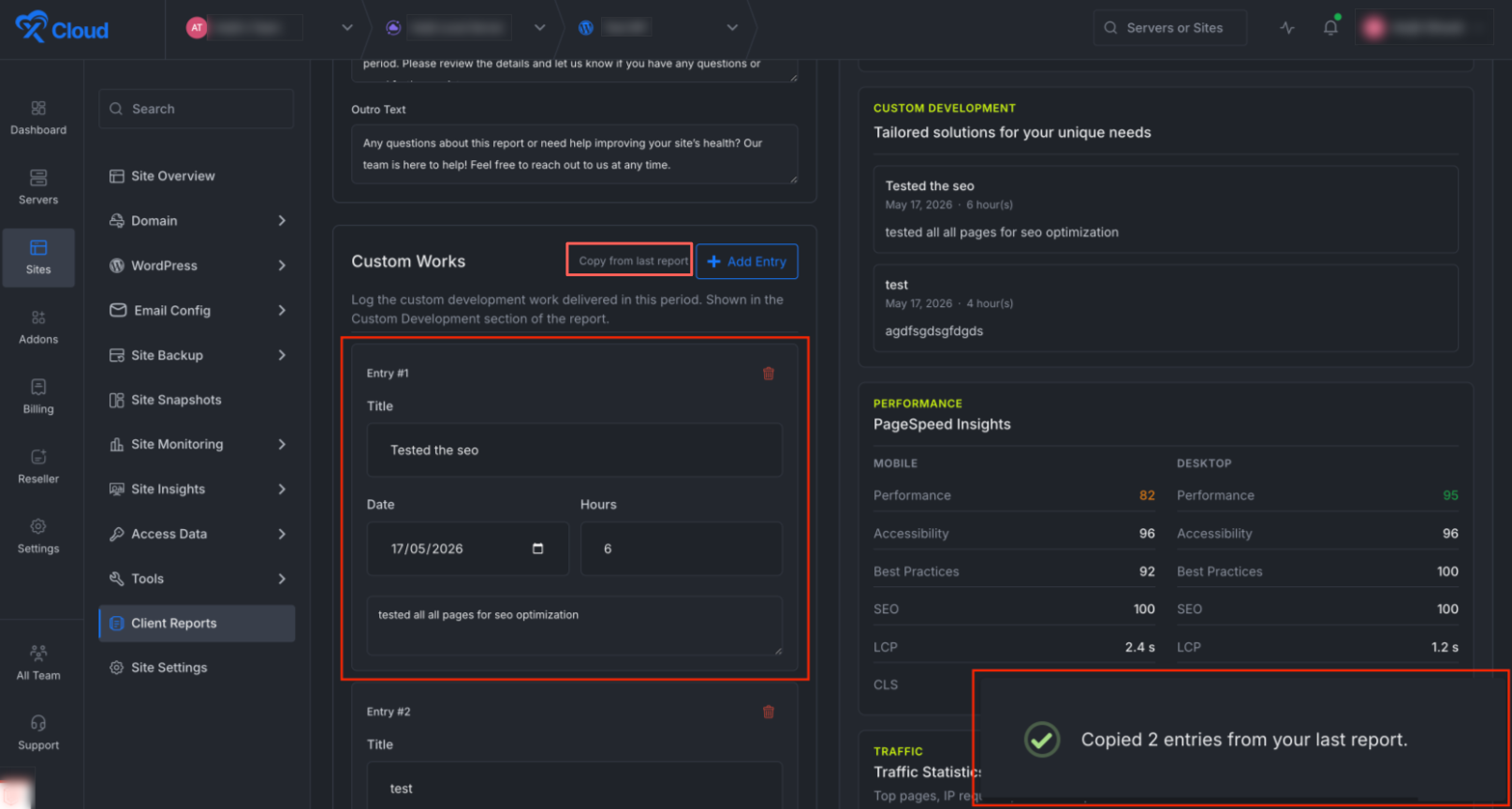The height and width of the screenshot is (809, 1512).
Task: Expand the Site Insights submenu
Action: (x=282, y=490)
